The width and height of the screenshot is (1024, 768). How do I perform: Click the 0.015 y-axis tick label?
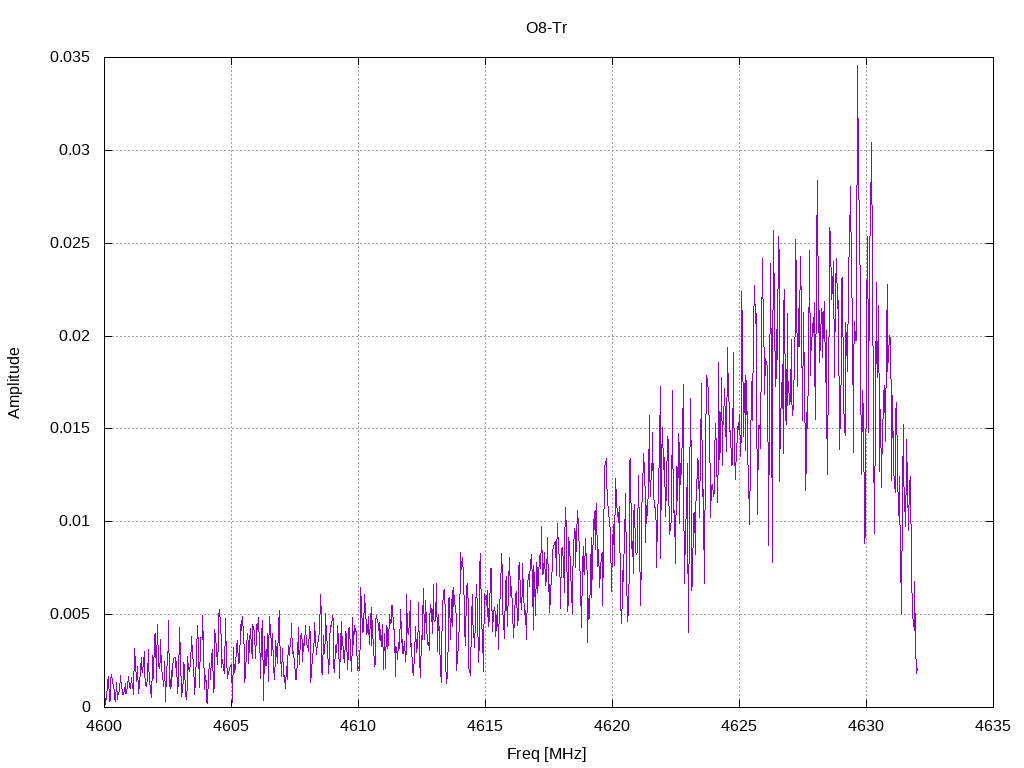pyautogui.click(x=70, y=428)
